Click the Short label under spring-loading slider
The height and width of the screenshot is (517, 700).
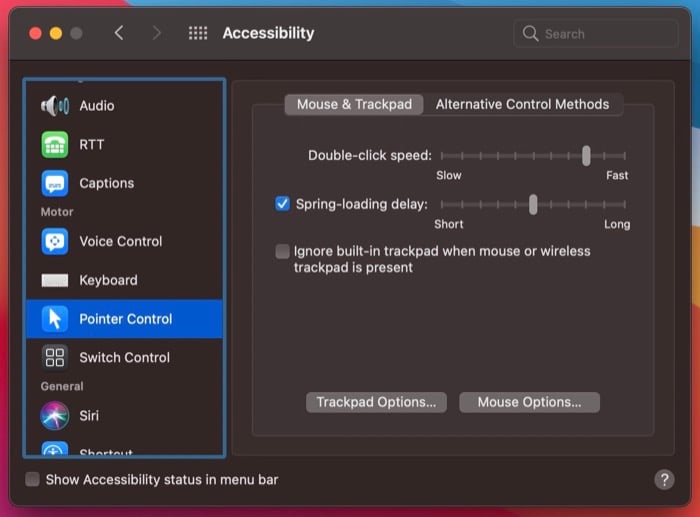pyautogui.click(x=449, y=224)
